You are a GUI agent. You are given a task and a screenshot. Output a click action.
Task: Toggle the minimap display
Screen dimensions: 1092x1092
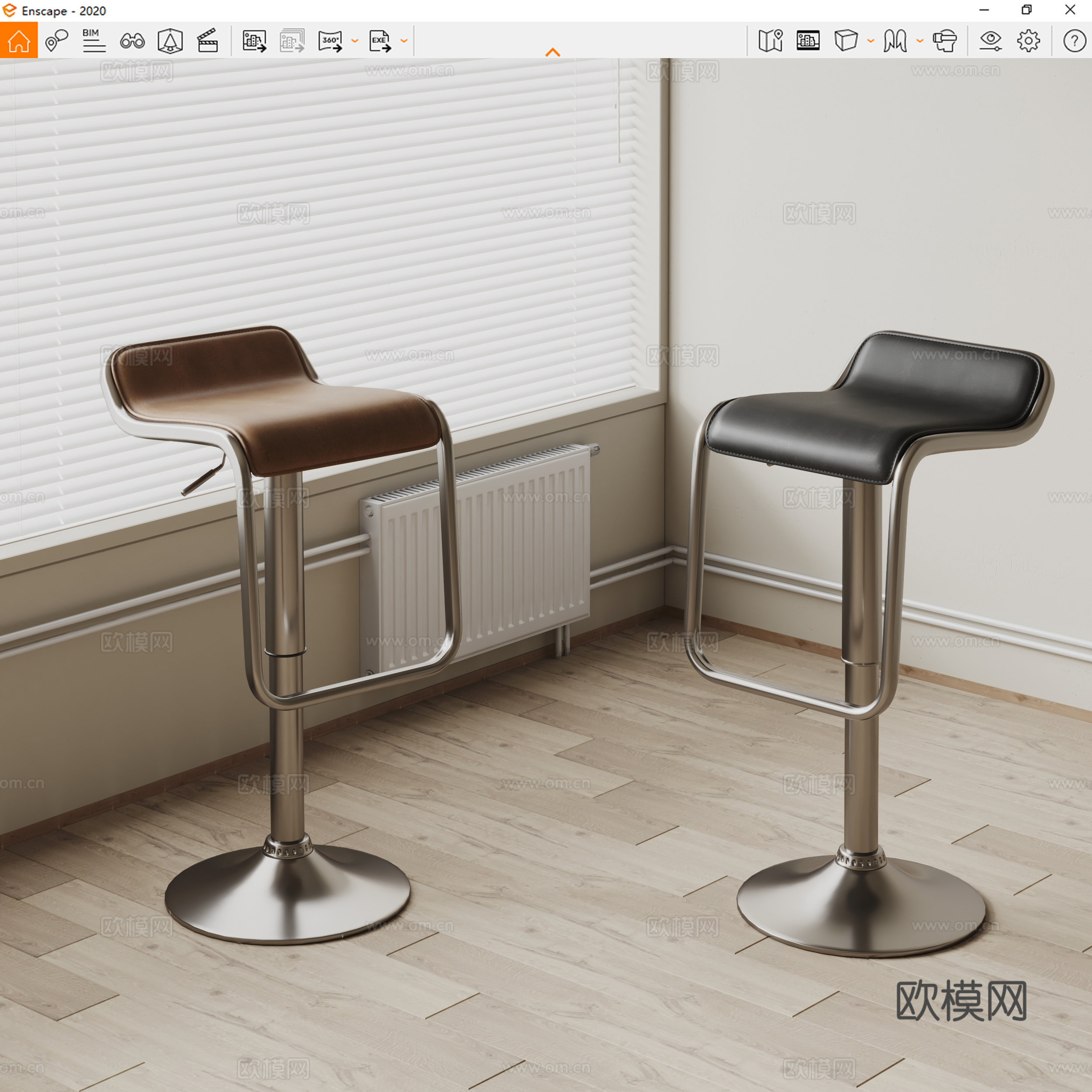pos(771,40)
